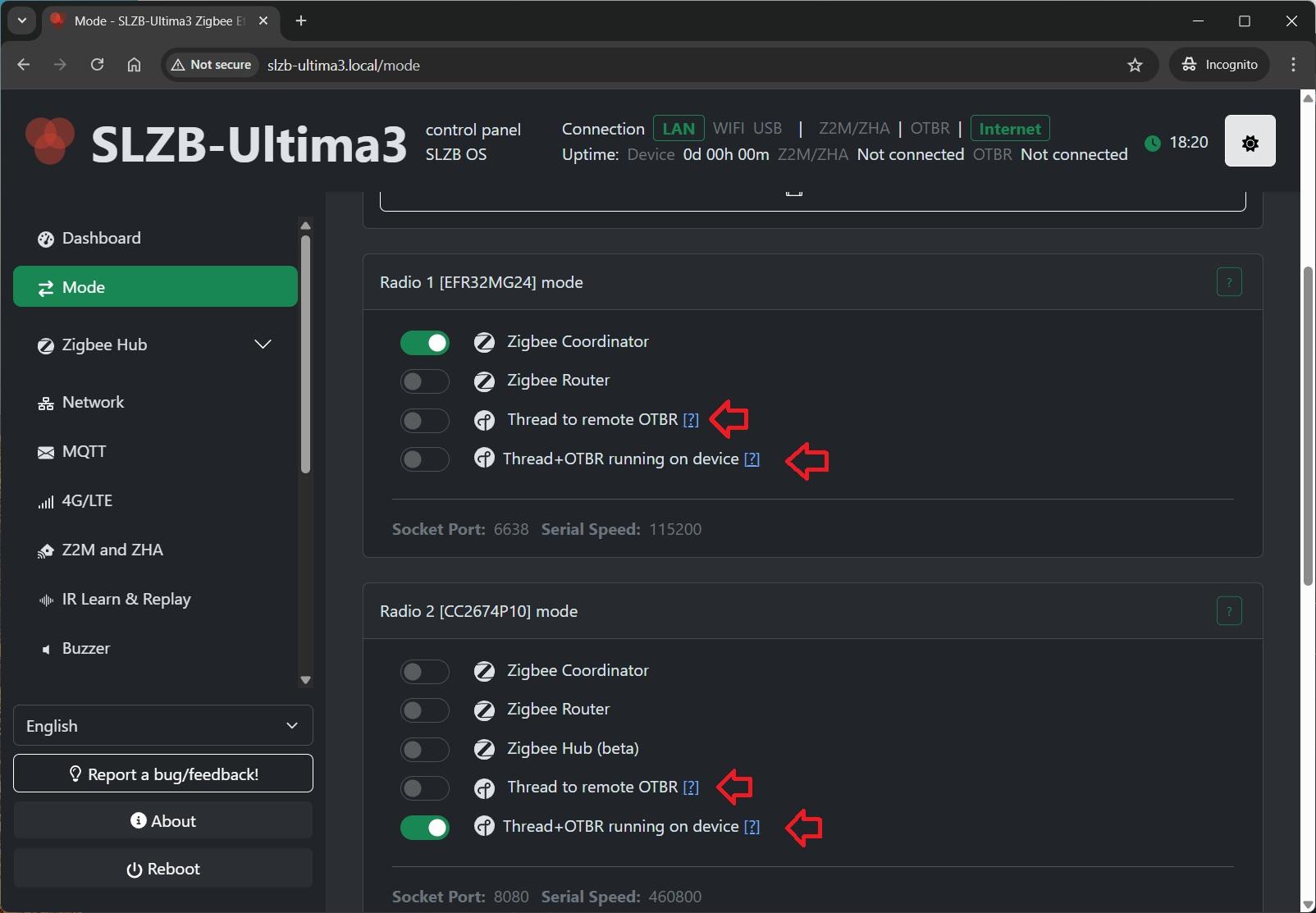Viewport: 1316px width, 913px height.
Task: Click the Radio 1 help question-mark icon
Action: point(1228,282)
